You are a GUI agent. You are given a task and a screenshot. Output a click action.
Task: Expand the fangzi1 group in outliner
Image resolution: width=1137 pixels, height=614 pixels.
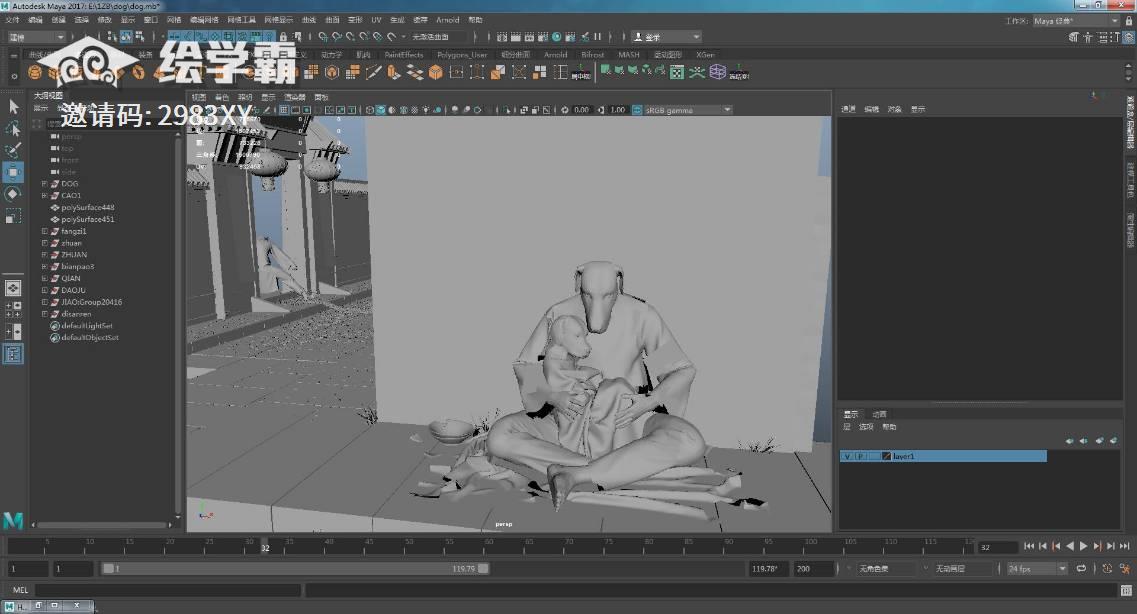(x=44, y=231)
